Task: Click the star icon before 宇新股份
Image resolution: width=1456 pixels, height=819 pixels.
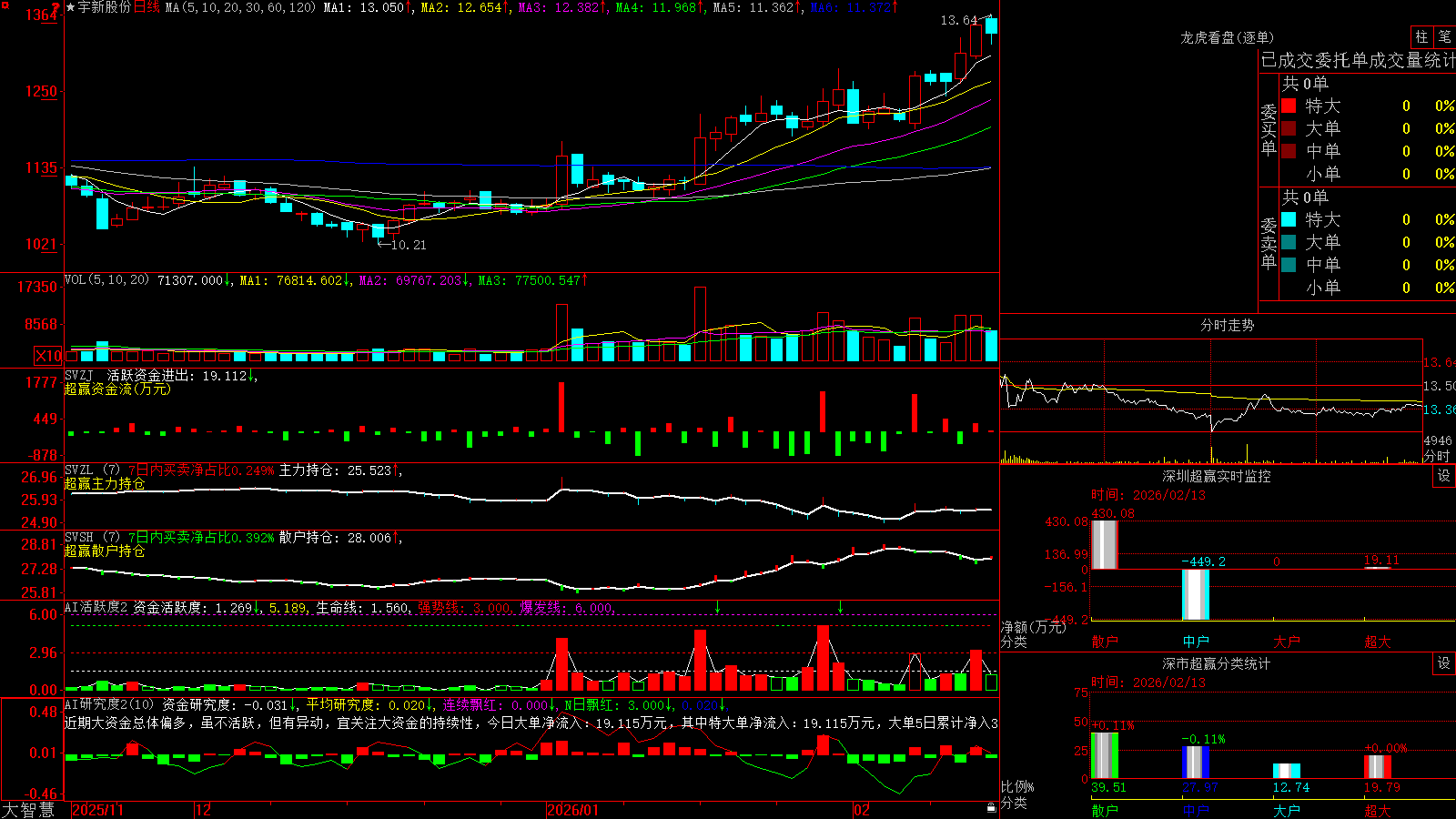Action: [x=70, y=7]
